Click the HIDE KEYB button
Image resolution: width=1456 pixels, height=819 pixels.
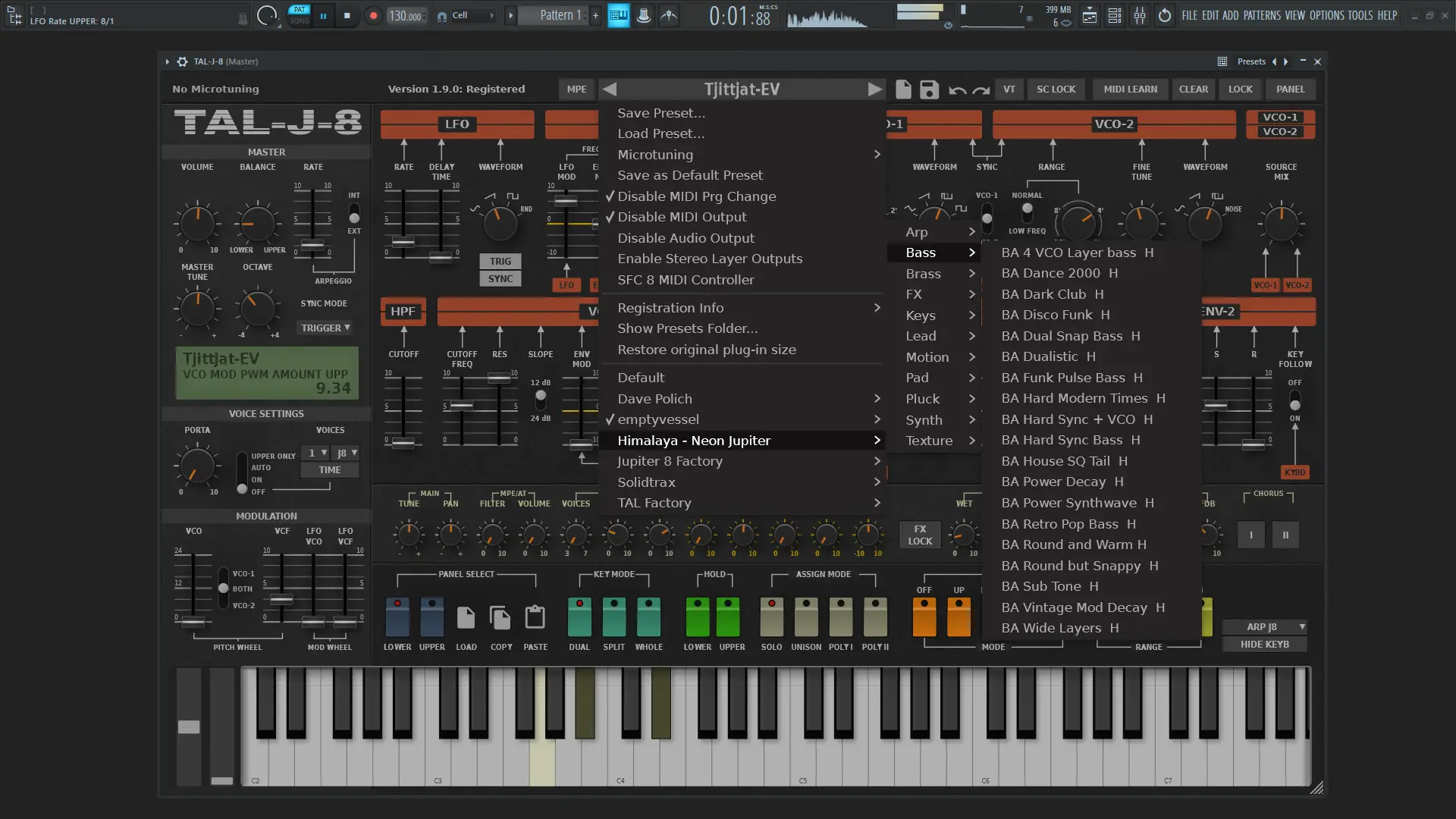(1264, 645)
